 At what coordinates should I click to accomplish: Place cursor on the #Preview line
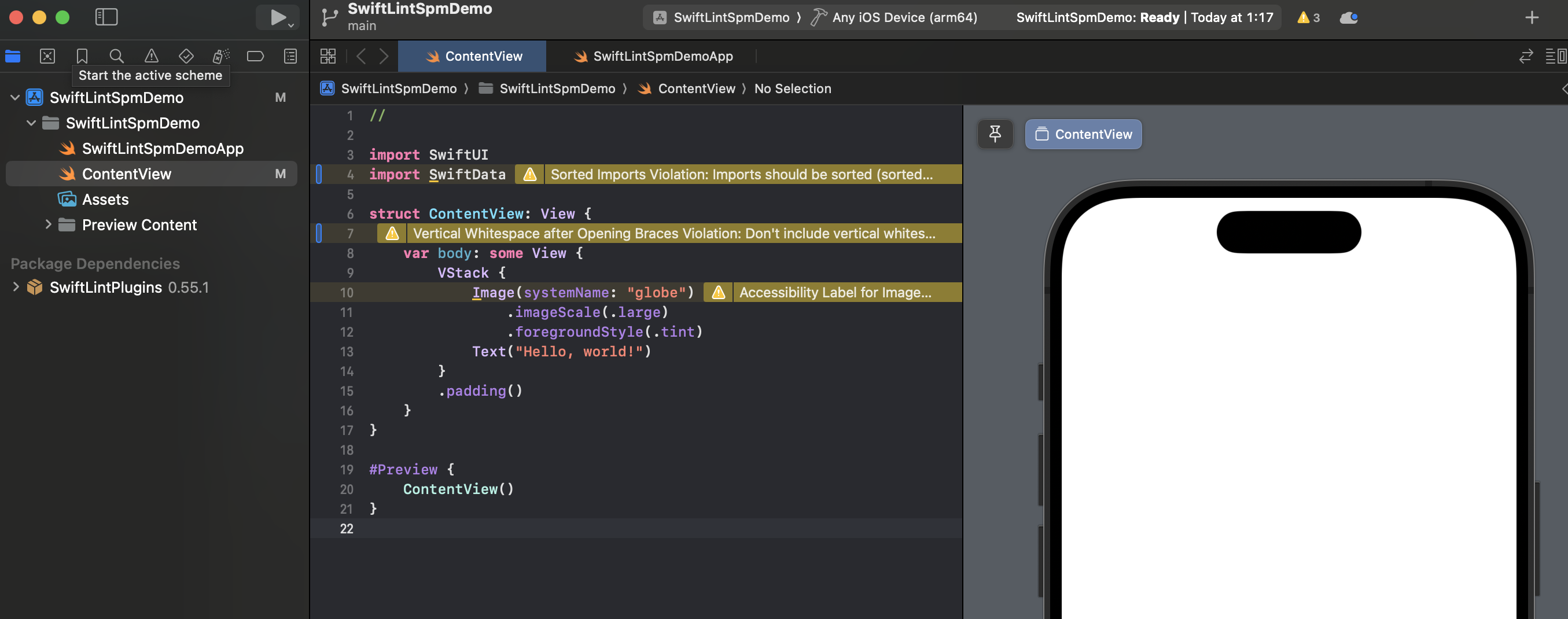411,470
